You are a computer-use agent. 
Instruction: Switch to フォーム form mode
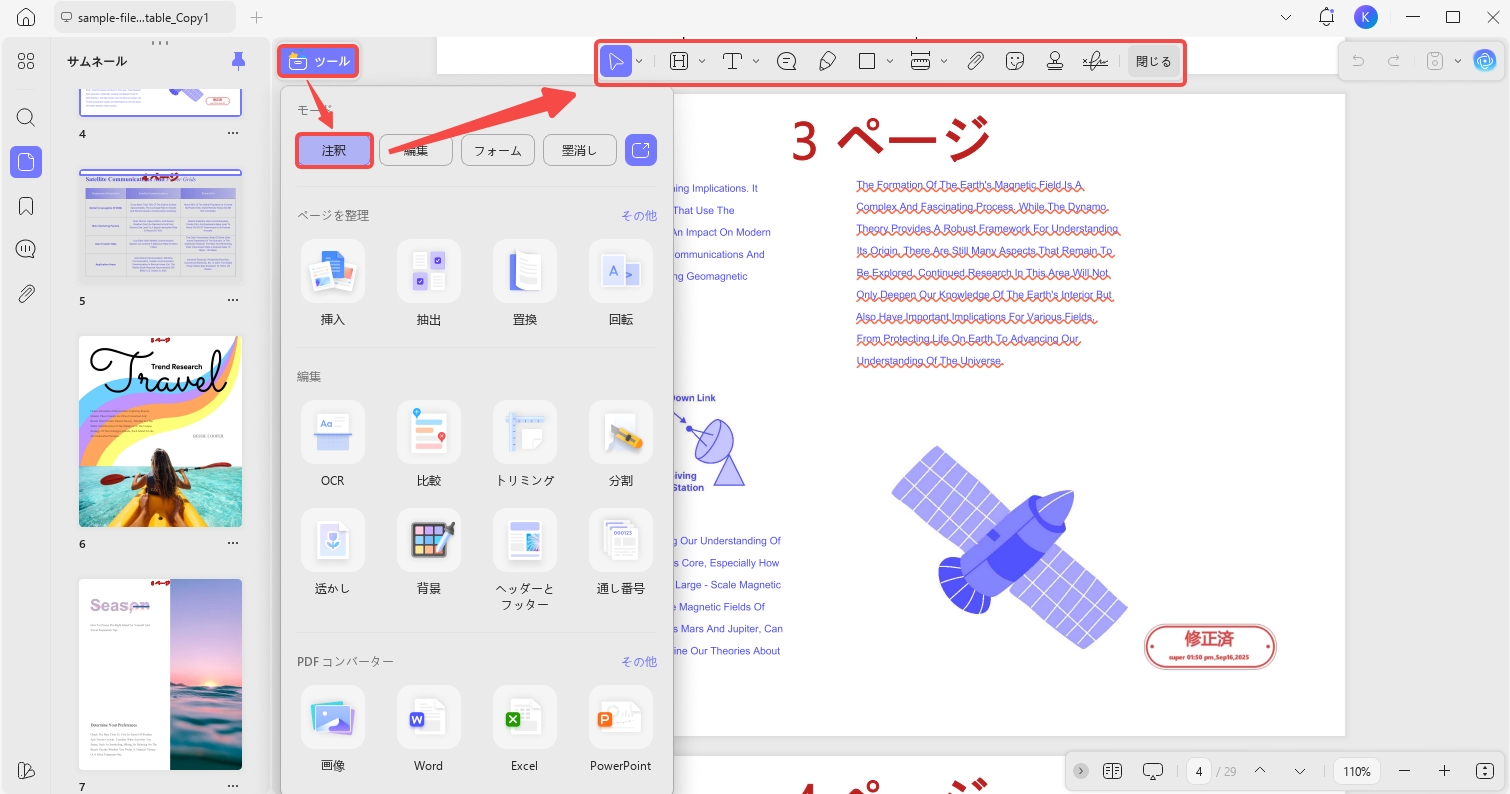[x=498, y=151]
